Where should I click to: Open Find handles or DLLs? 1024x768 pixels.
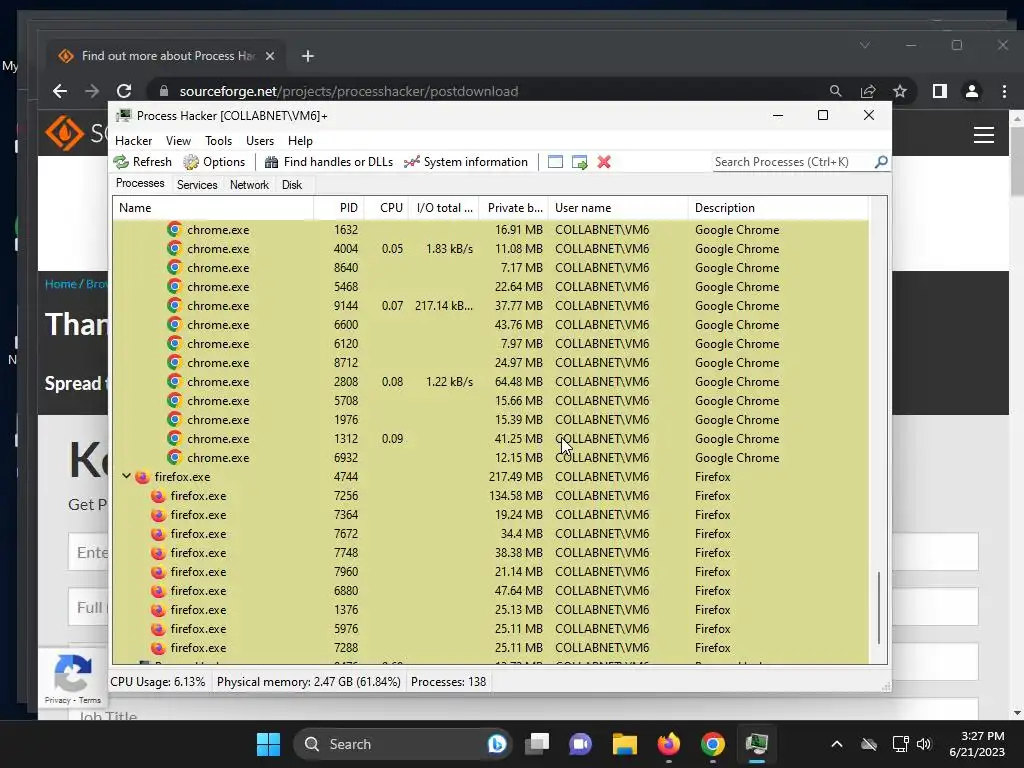pos(328,162)
